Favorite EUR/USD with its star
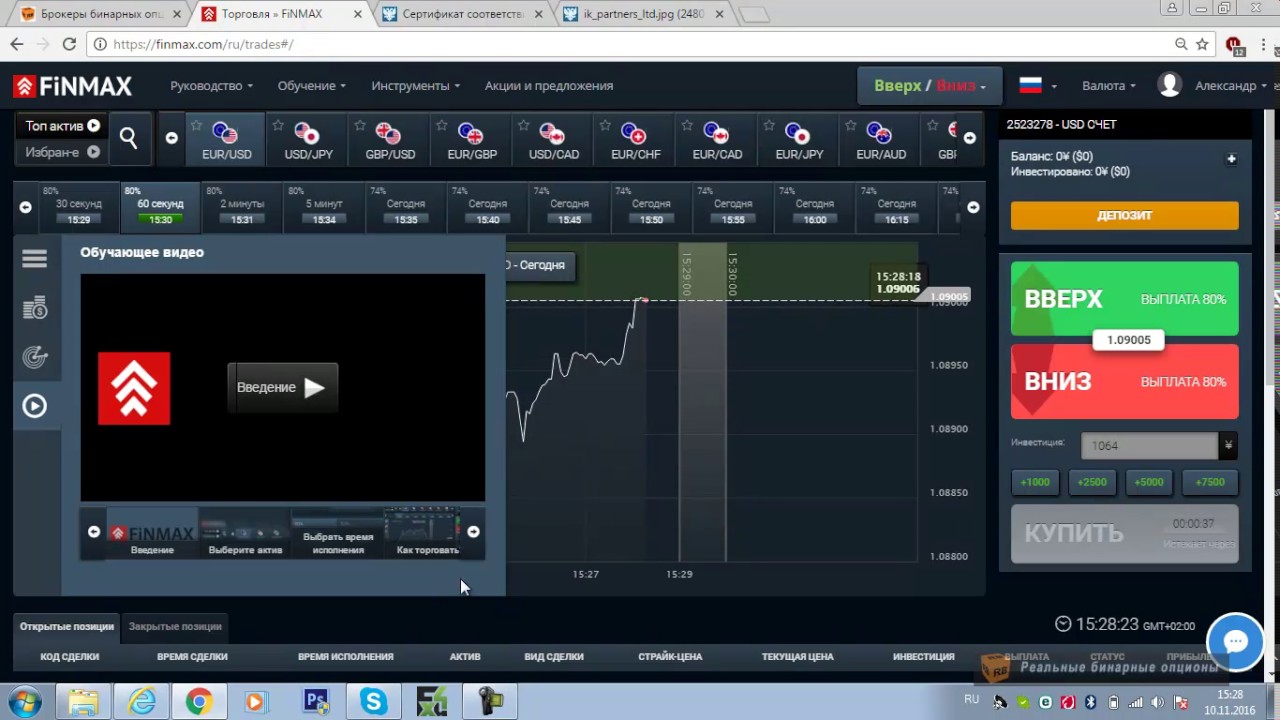This screenshot has height=720, width=1280. pos(197,126)
